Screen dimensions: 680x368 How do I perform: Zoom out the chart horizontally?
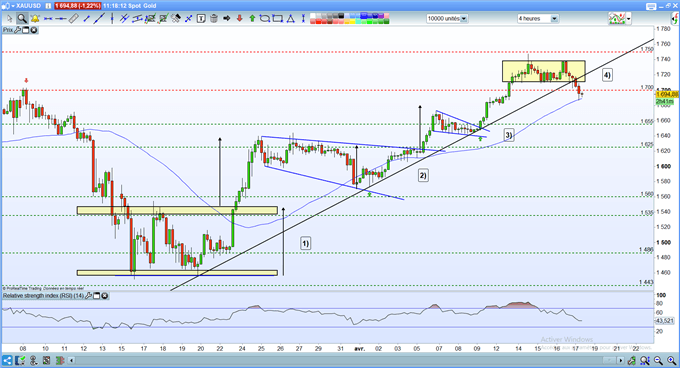click(x=658, y=360)
